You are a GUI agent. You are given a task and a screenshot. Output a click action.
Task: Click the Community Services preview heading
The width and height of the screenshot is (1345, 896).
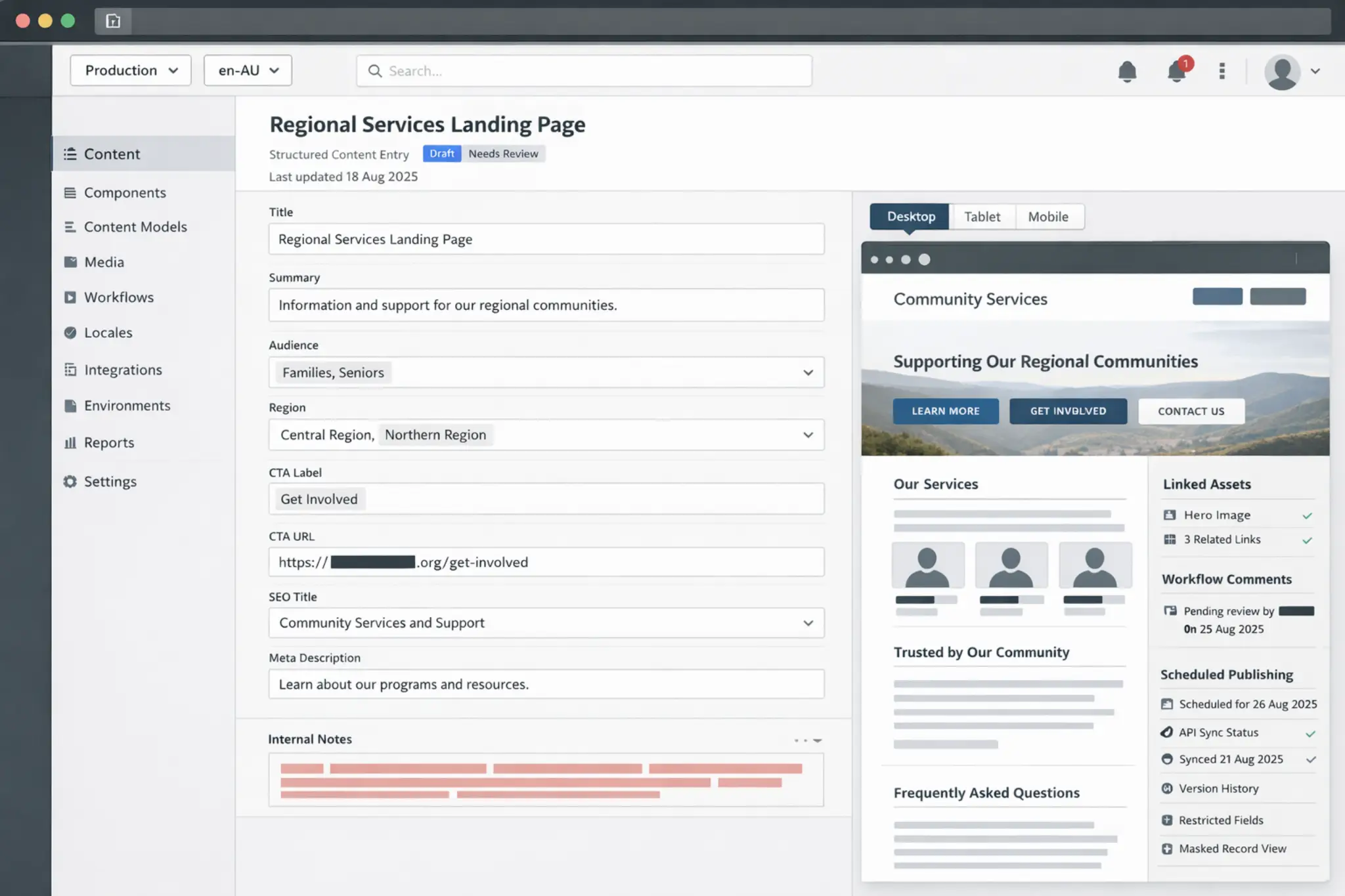[971, 299]
